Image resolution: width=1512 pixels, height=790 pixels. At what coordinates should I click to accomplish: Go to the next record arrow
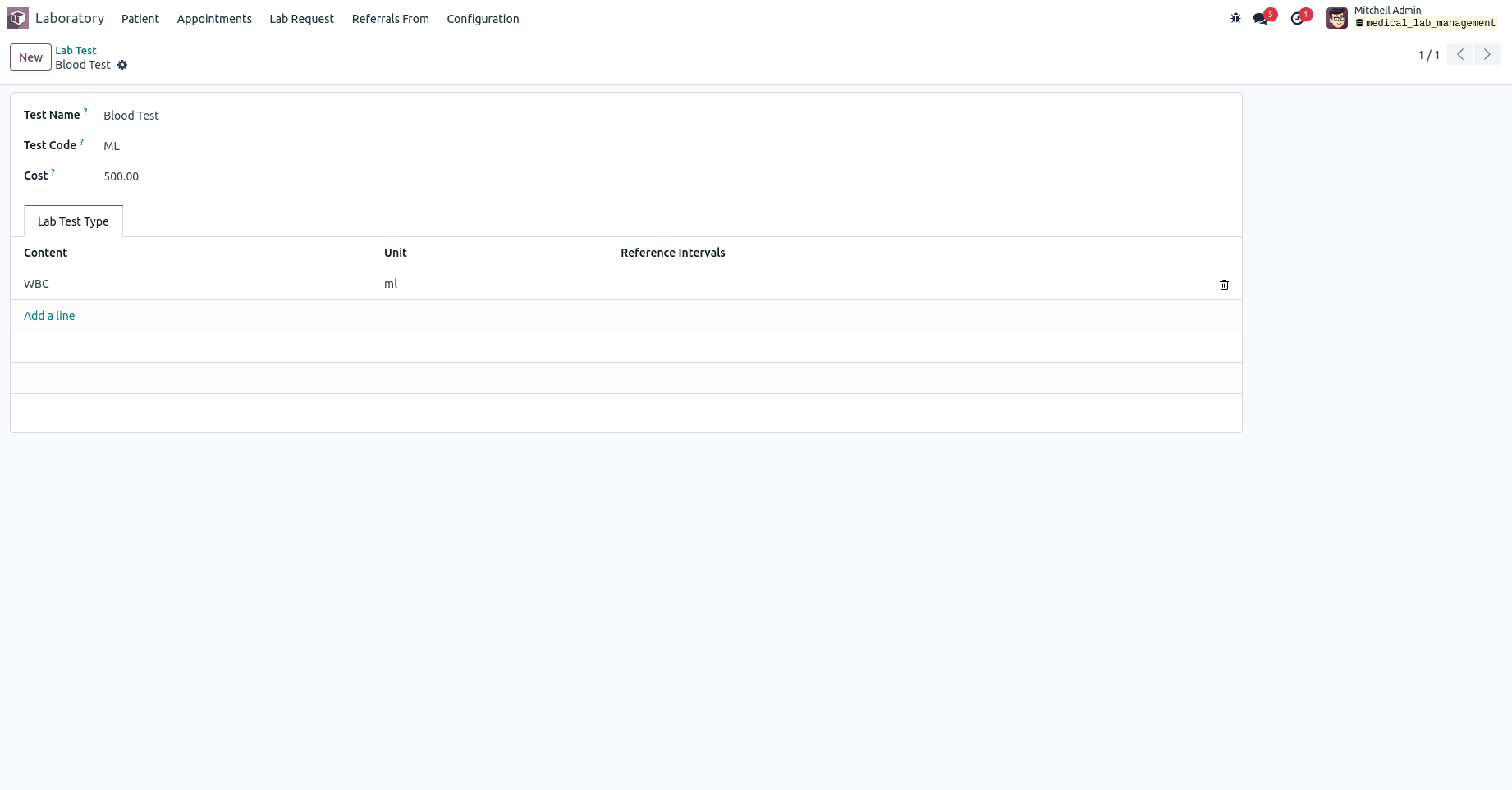1487,54
